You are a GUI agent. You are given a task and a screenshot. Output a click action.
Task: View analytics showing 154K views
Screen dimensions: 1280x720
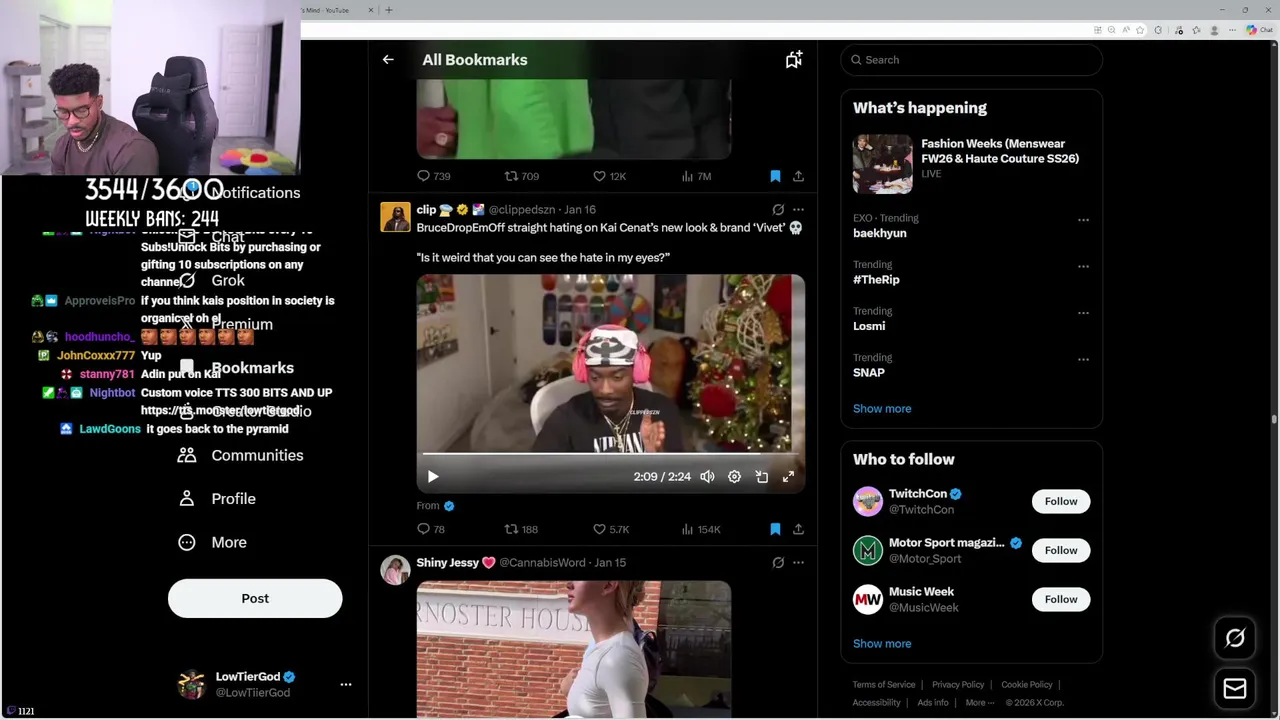688,529
